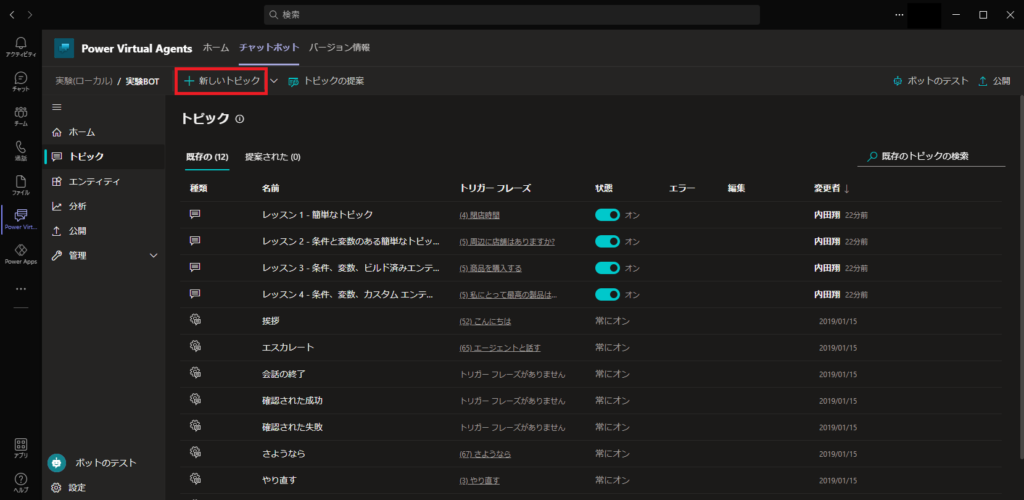This screenshot has height=500, width=1024.
Task: Click the forward navigation arrow
Action: [x=30, y=14]
